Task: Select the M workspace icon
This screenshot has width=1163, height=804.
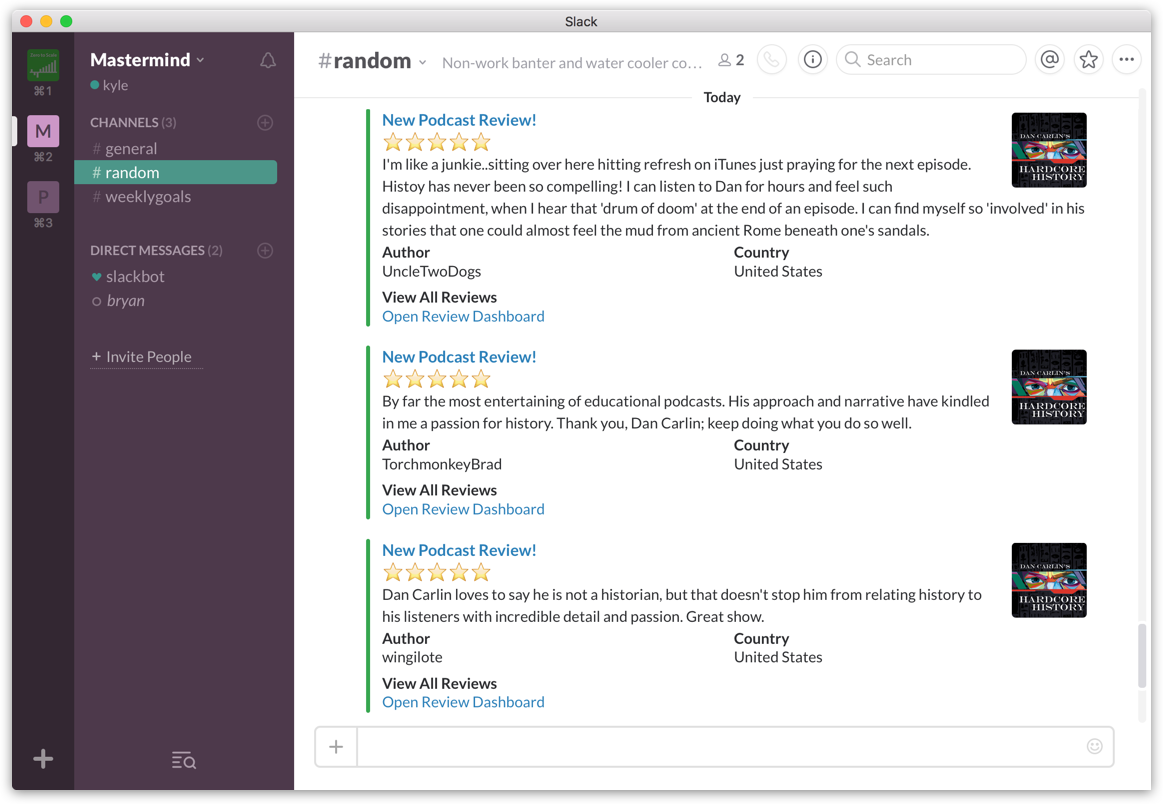Action: (43, 131)
